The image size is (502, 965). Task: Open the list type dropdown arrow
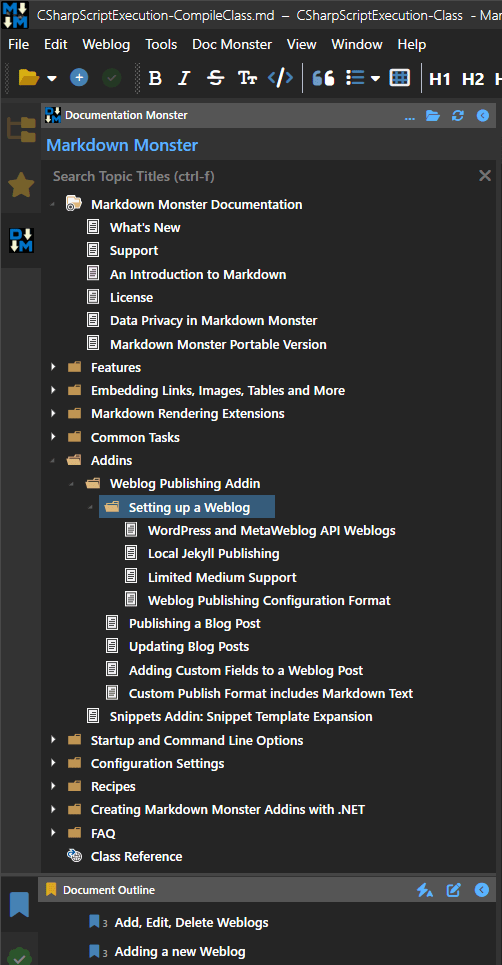[x=375, y=78]
